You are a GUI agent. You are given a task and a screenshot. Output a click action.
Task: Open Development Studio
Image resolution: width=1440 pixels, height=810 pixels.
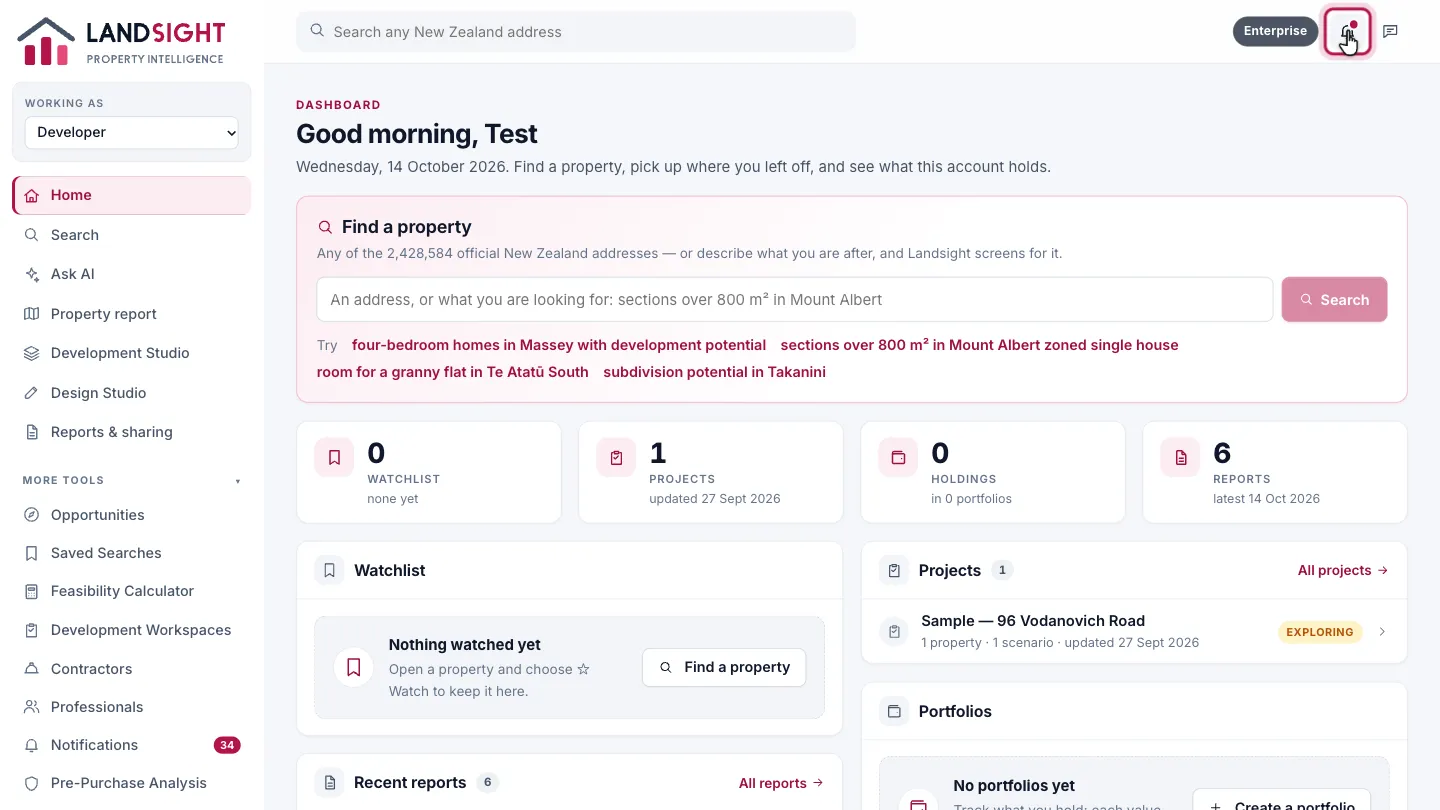(x=132, y=353)
